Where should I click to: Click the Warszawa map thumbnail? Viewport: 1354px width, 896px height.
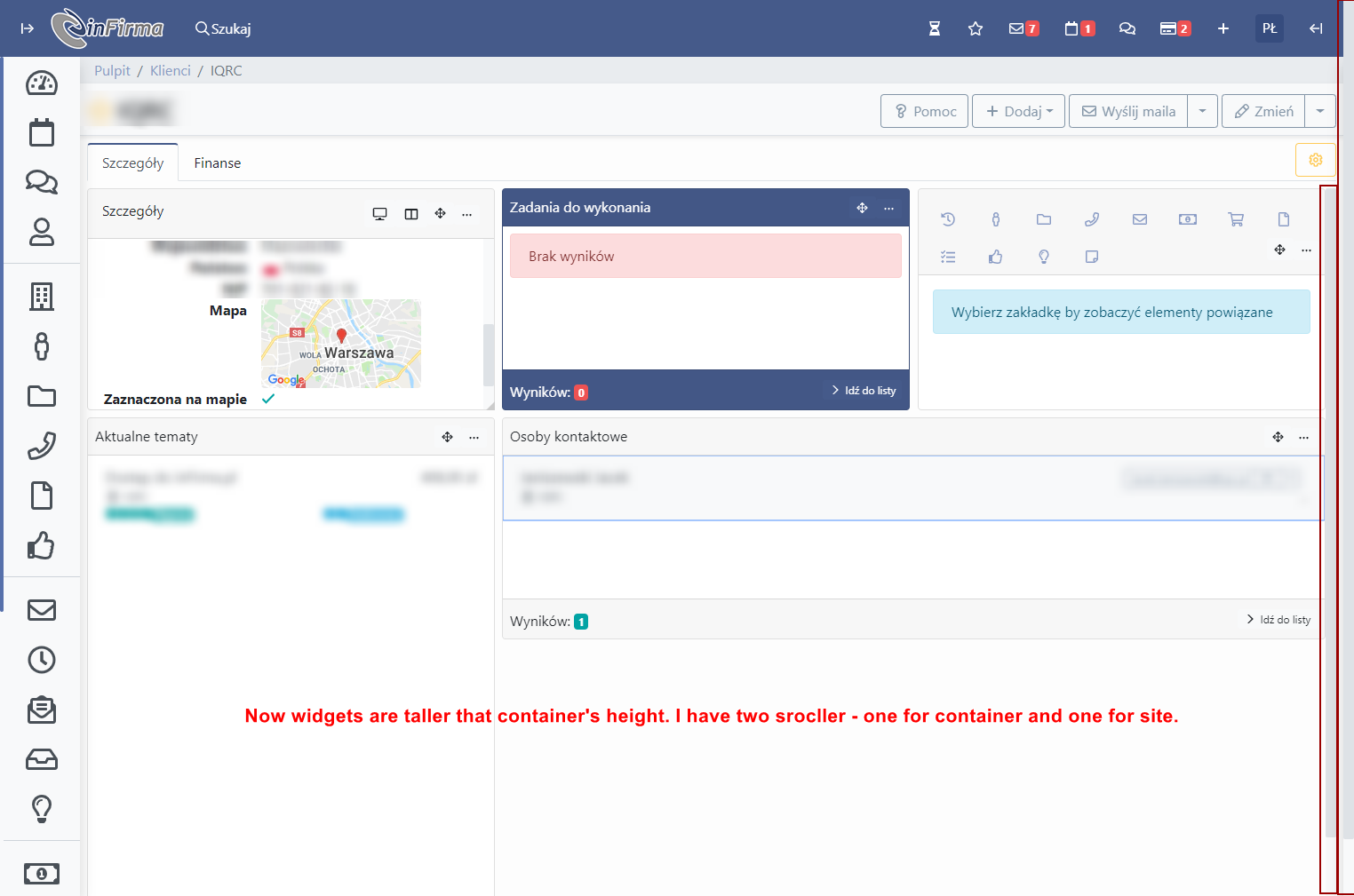pyautogui.click(x=341, y=344)
